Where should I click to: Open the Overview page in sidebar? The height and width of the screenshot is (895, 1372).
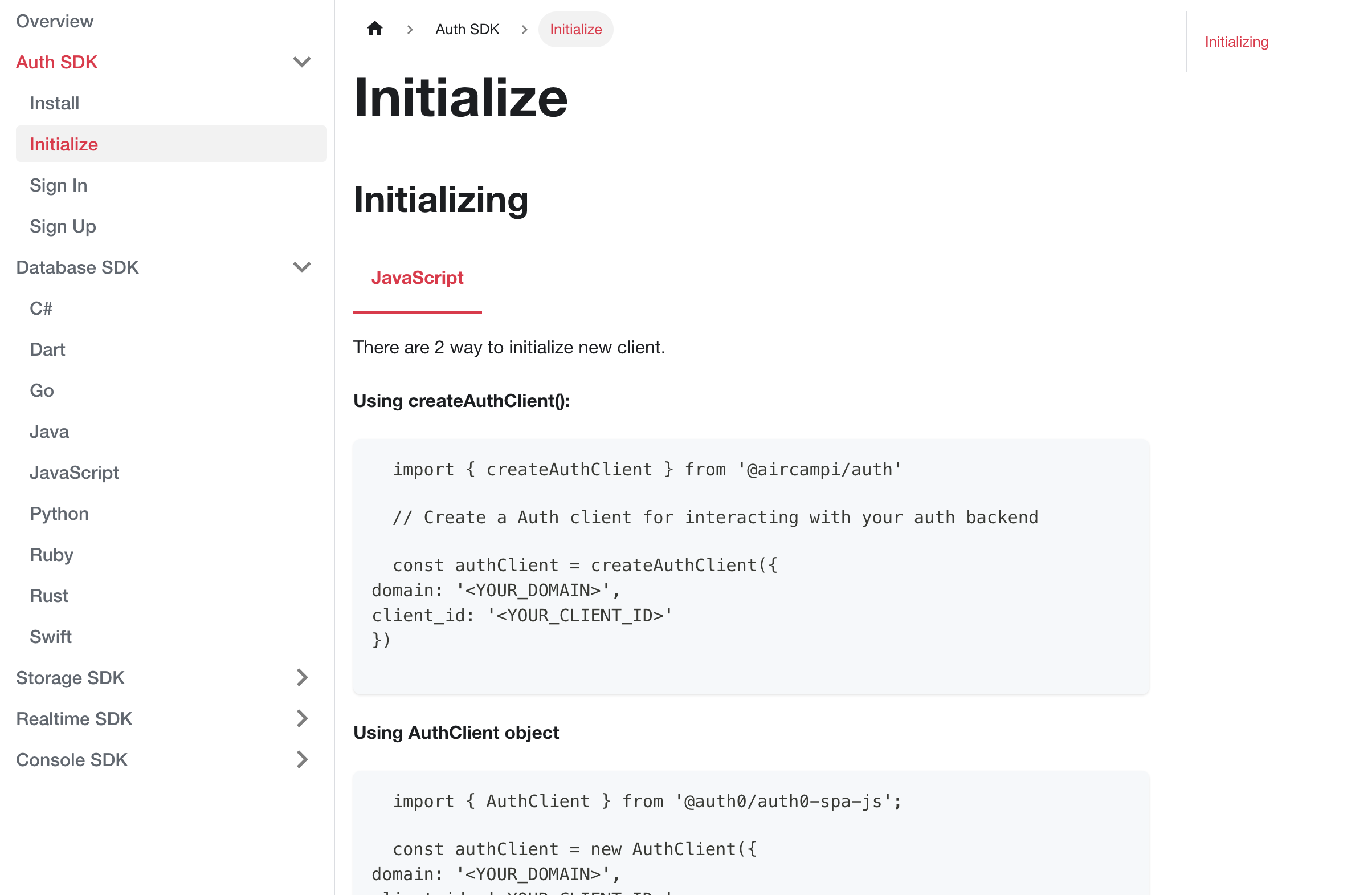click(55, 21)
